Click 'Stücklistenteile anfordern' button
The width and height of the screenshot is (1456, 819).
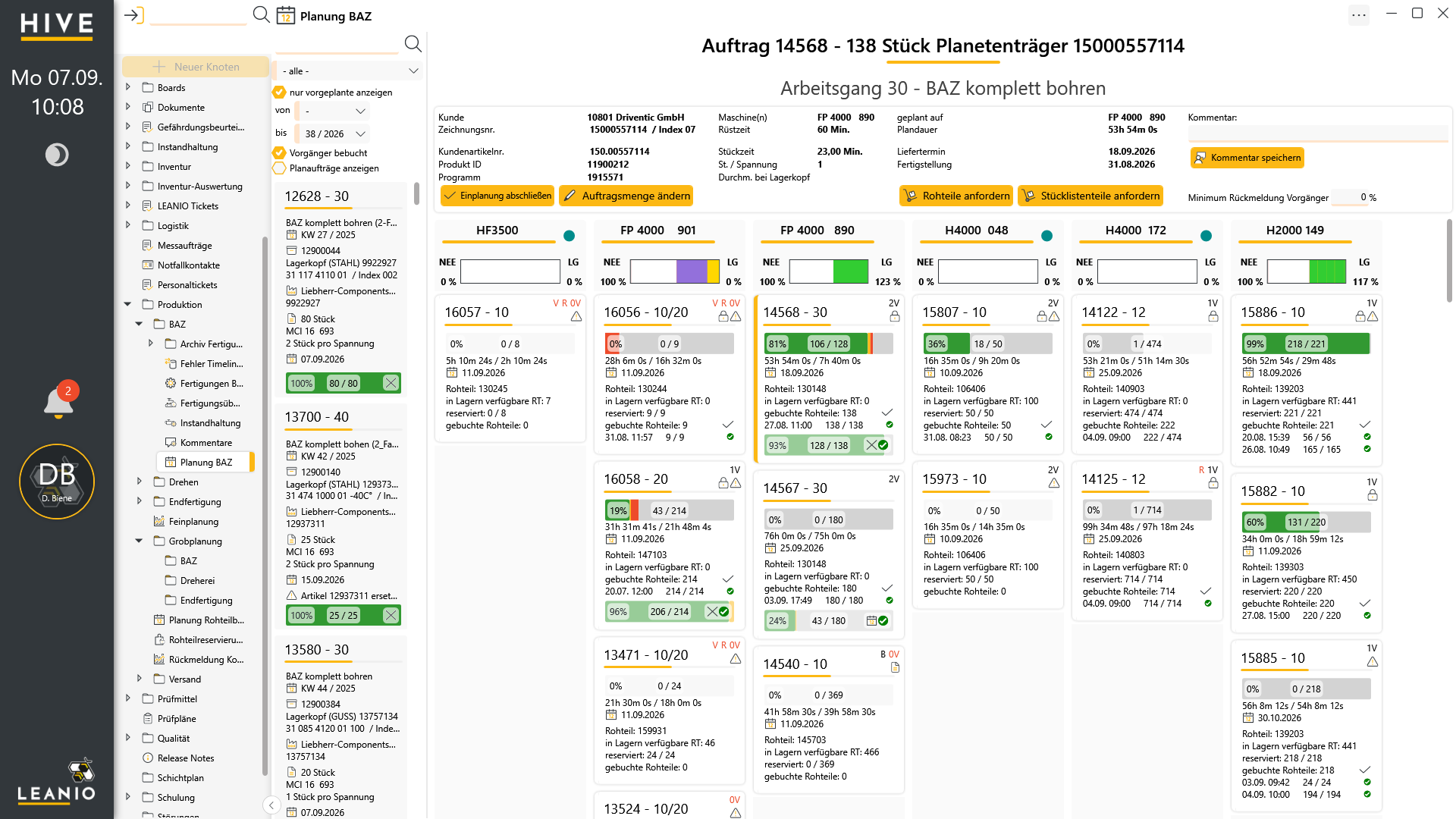tap(1090, 196)
